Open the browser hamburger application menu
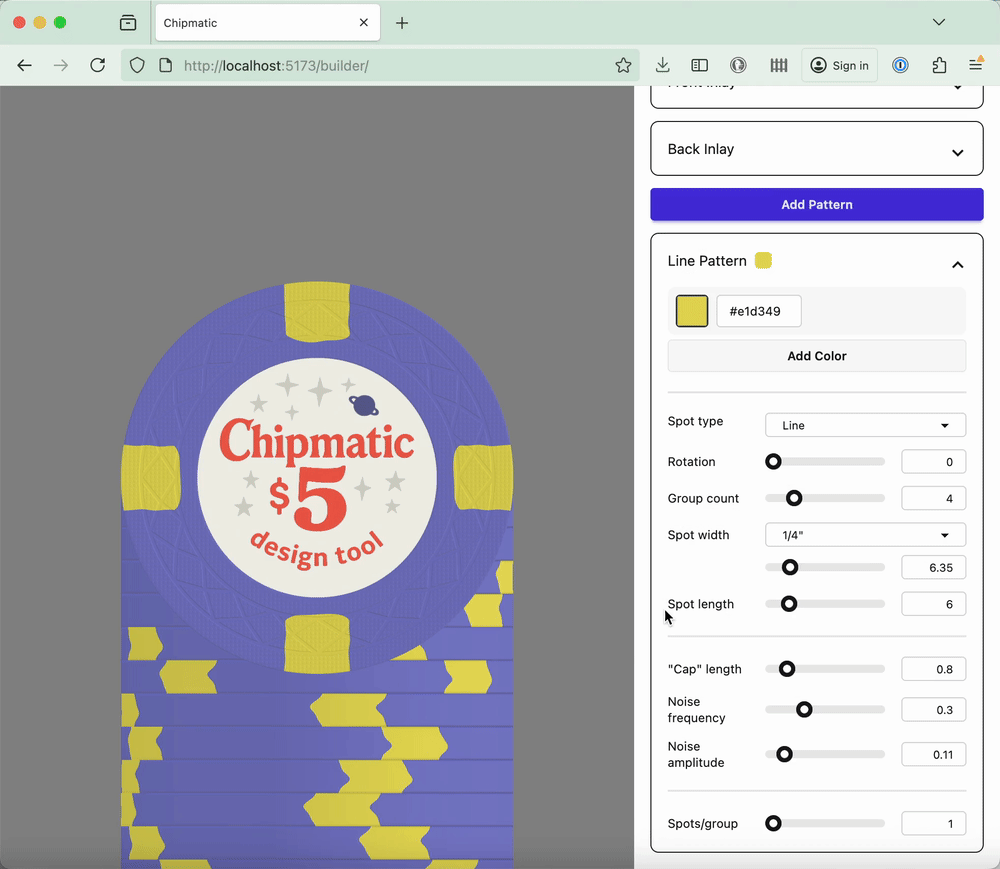Screen dimensions: 1000x869 point(976,64)
